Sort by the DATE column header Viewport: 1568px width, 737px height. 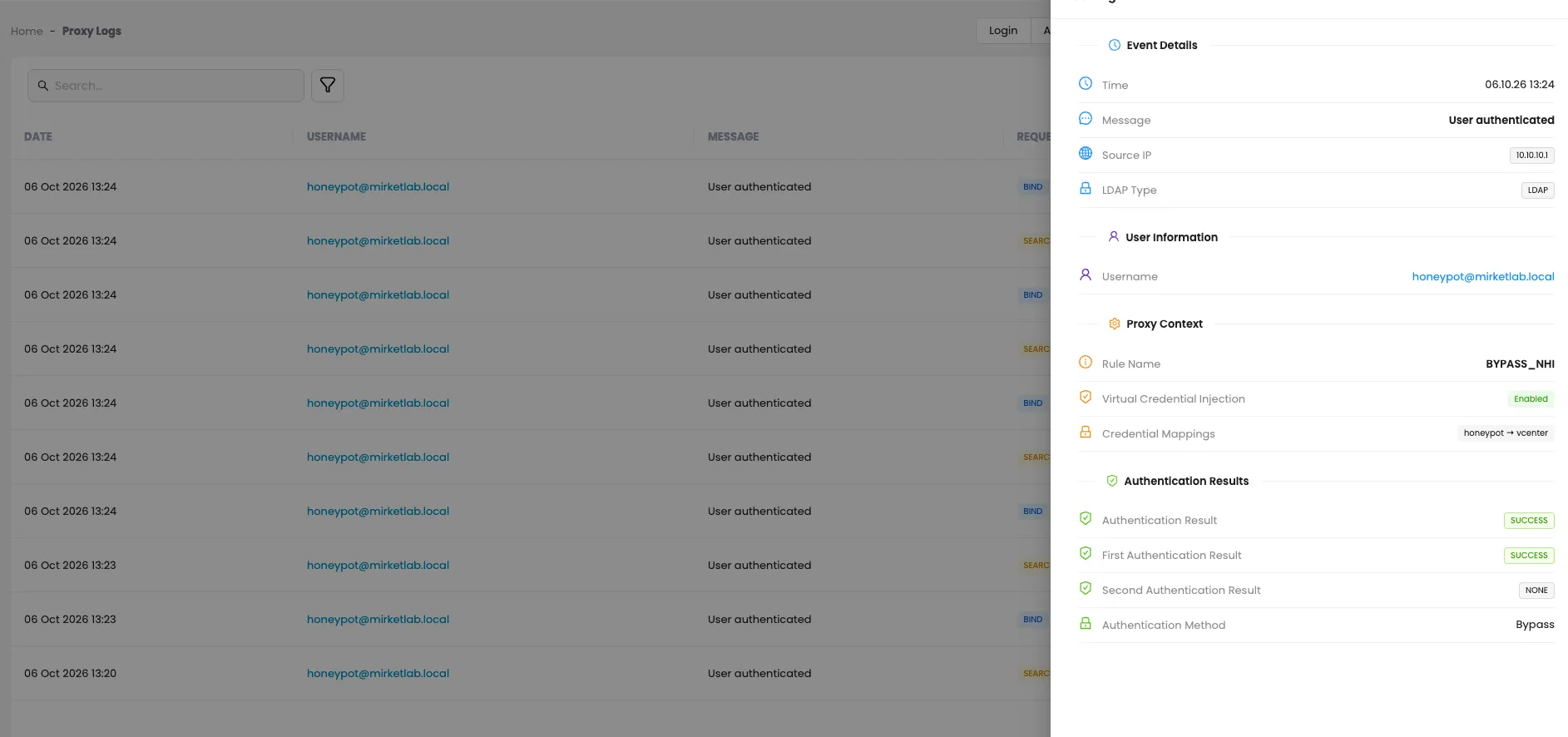coord(38,136)
